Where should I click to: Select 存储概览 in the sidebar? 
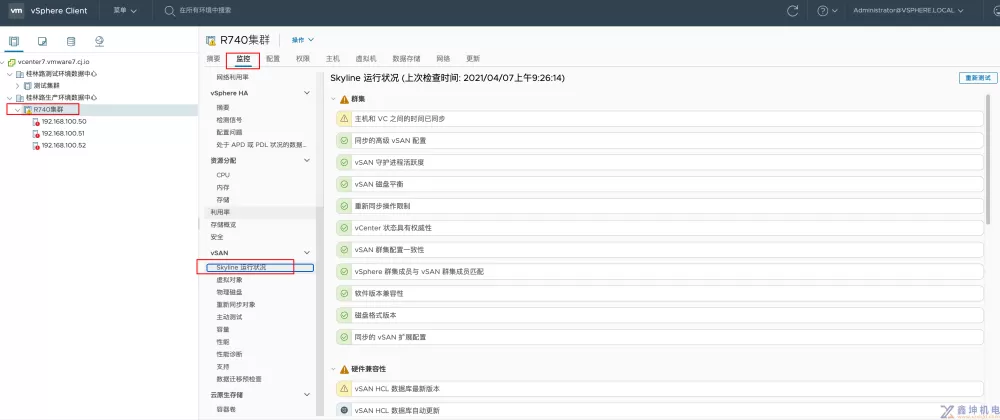coord(223,225)
